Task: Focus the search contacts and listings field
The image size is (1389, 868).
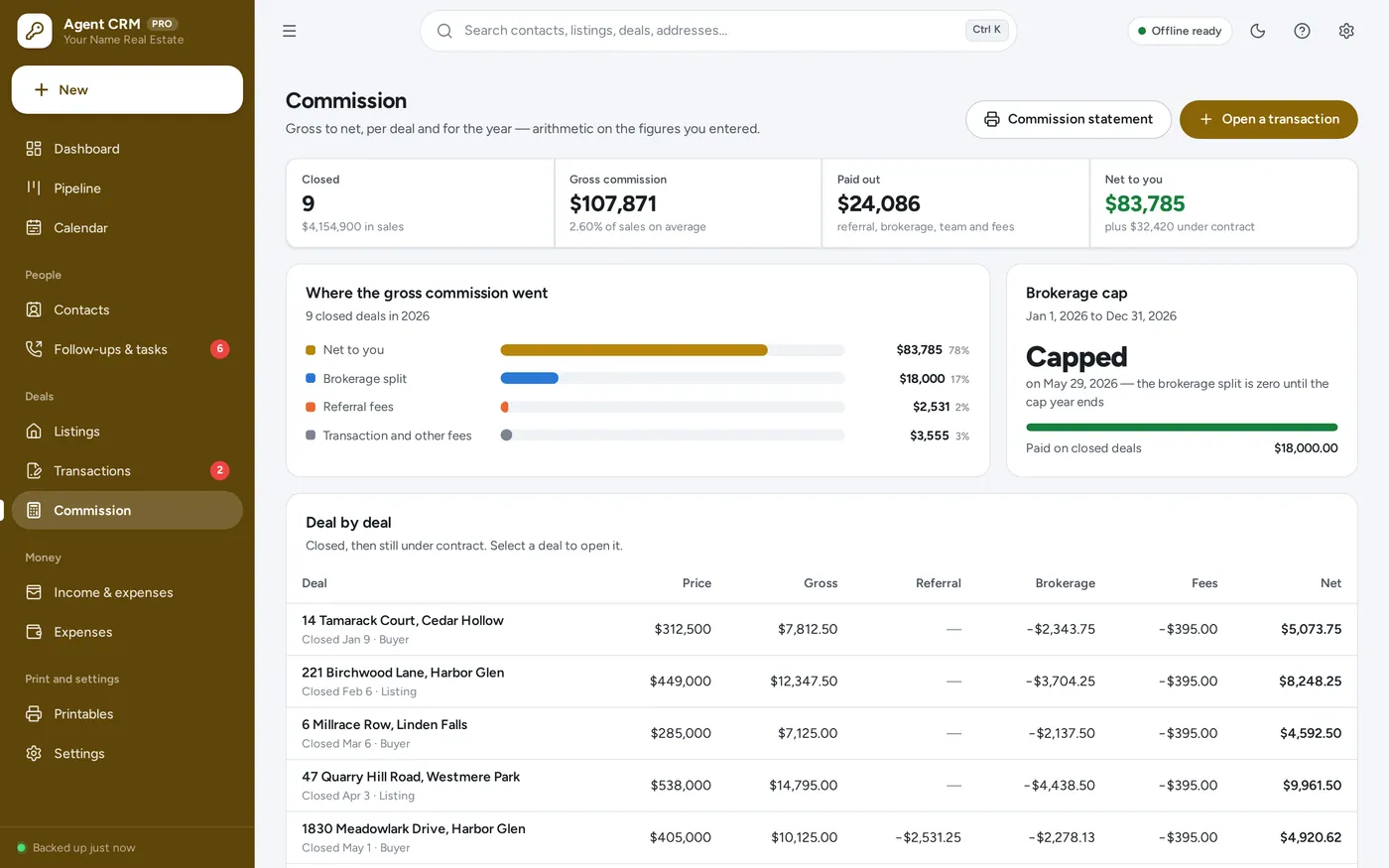Action: [x=718, y=31]
